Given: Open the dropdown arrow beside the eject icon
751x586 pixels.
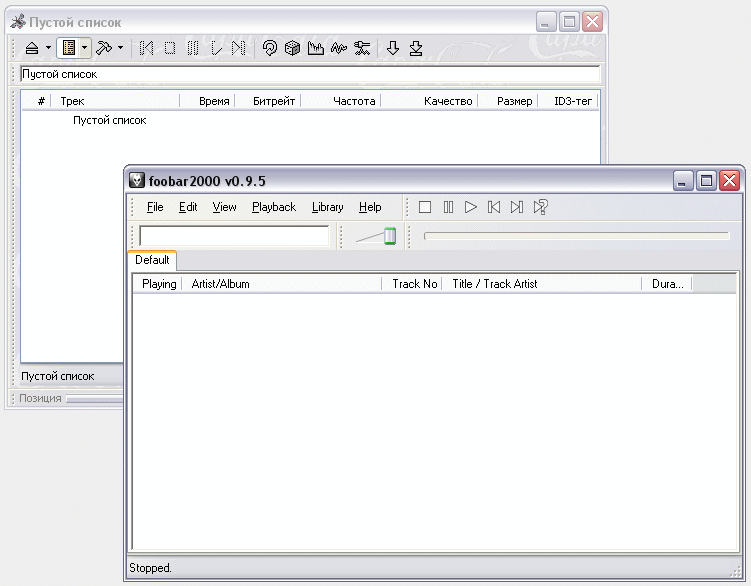Looking at the screenshot, I should (x=48, y=48).
